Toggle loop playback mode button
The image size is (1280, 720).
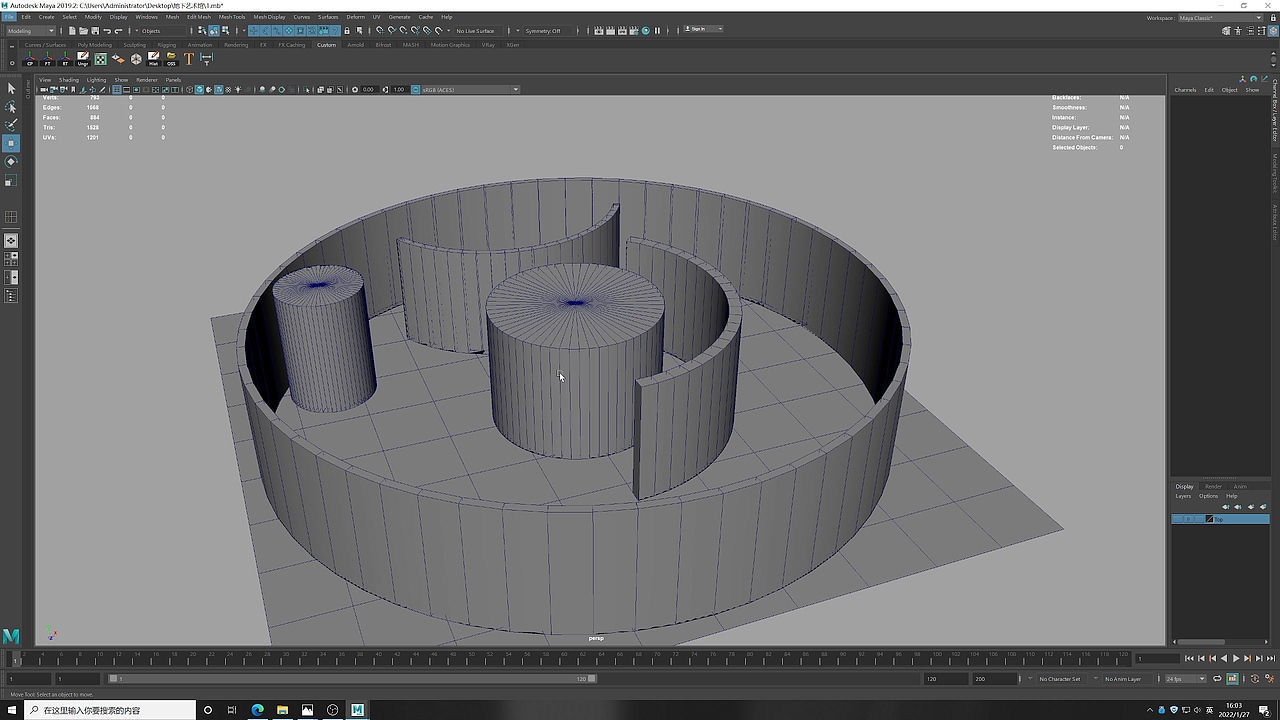1217,679
